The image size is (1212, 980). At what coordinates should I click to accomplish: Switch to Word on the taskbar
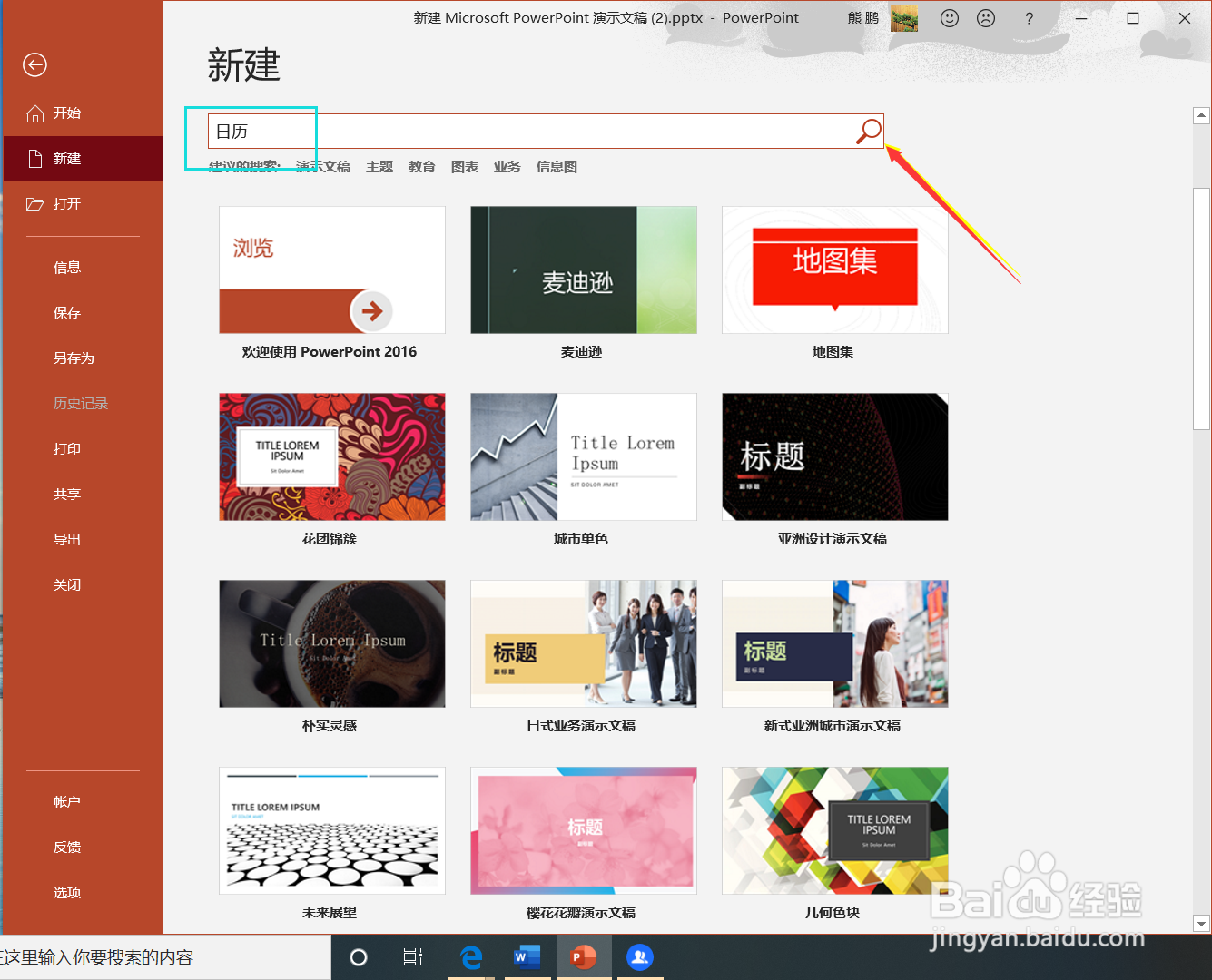pos(526,957)
